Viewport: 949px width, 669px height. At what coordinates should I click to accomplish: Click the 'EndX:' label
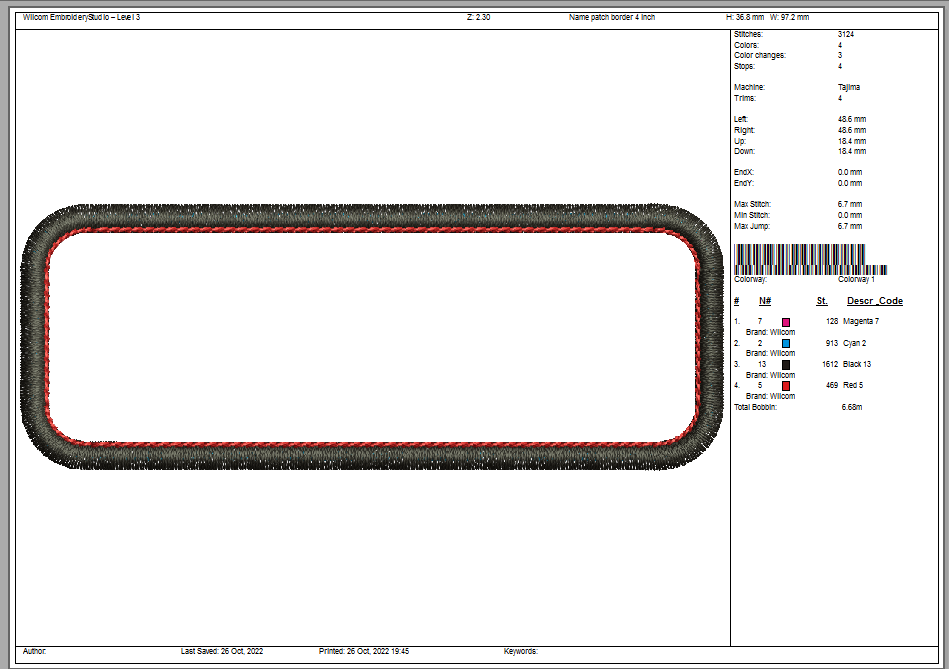point(744,173)
